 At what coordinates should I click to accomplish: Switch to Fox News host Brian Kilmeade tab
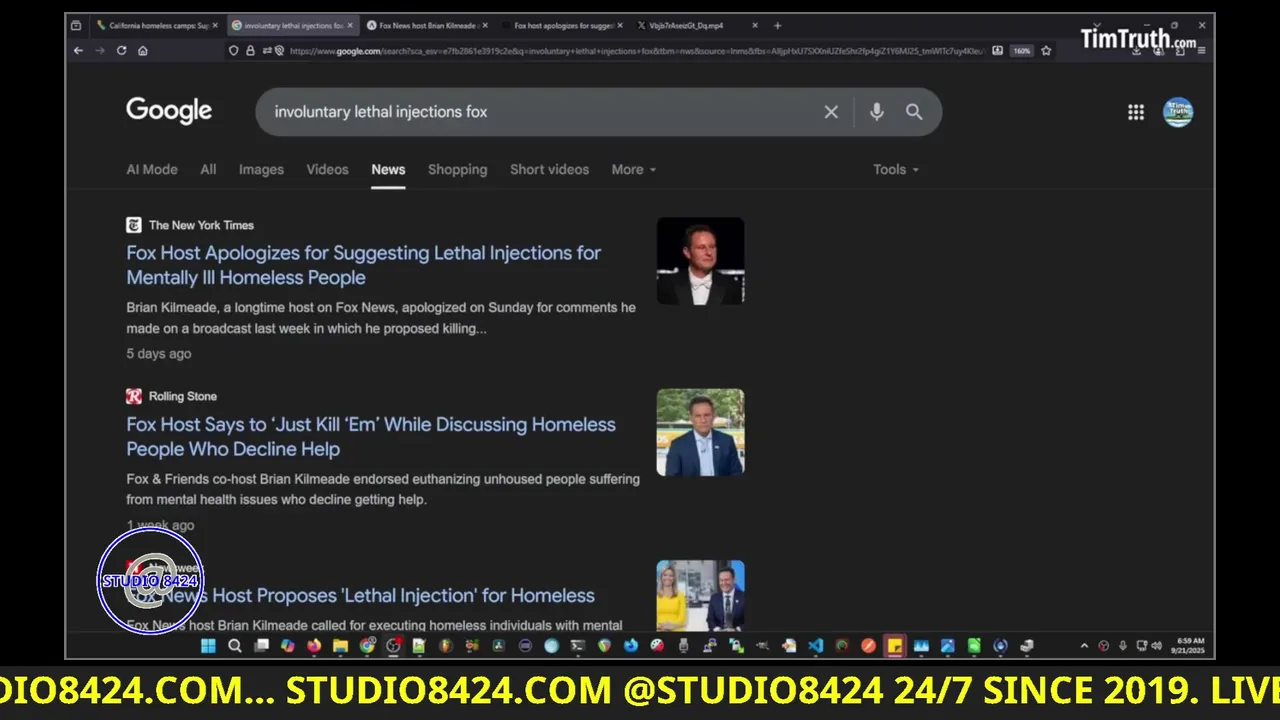[425, 25]
